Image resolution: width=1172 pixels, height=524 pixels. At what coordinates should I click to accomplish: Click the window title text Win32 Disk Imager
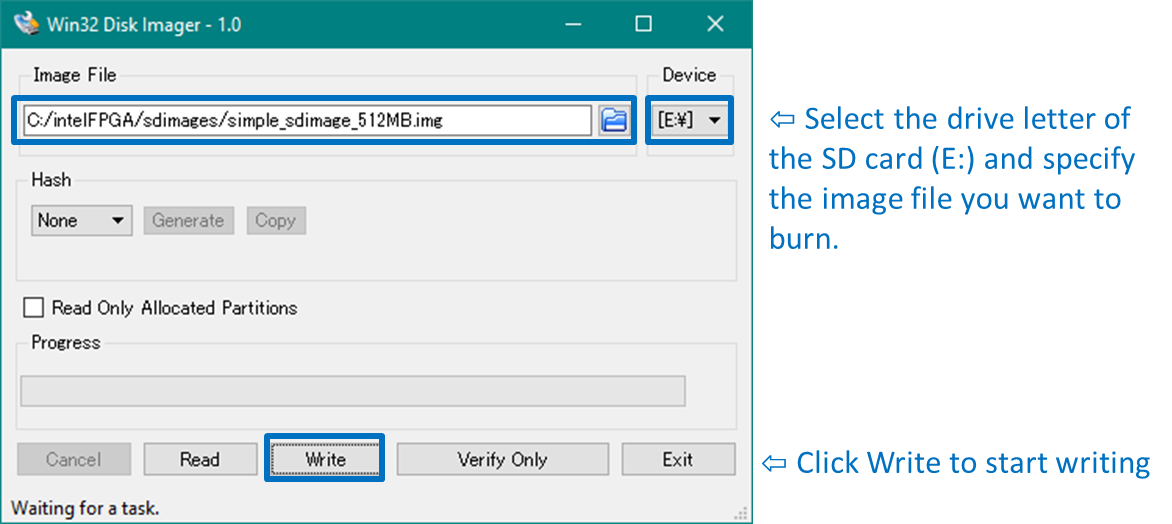pyautogui.click(x=143, y=24)
